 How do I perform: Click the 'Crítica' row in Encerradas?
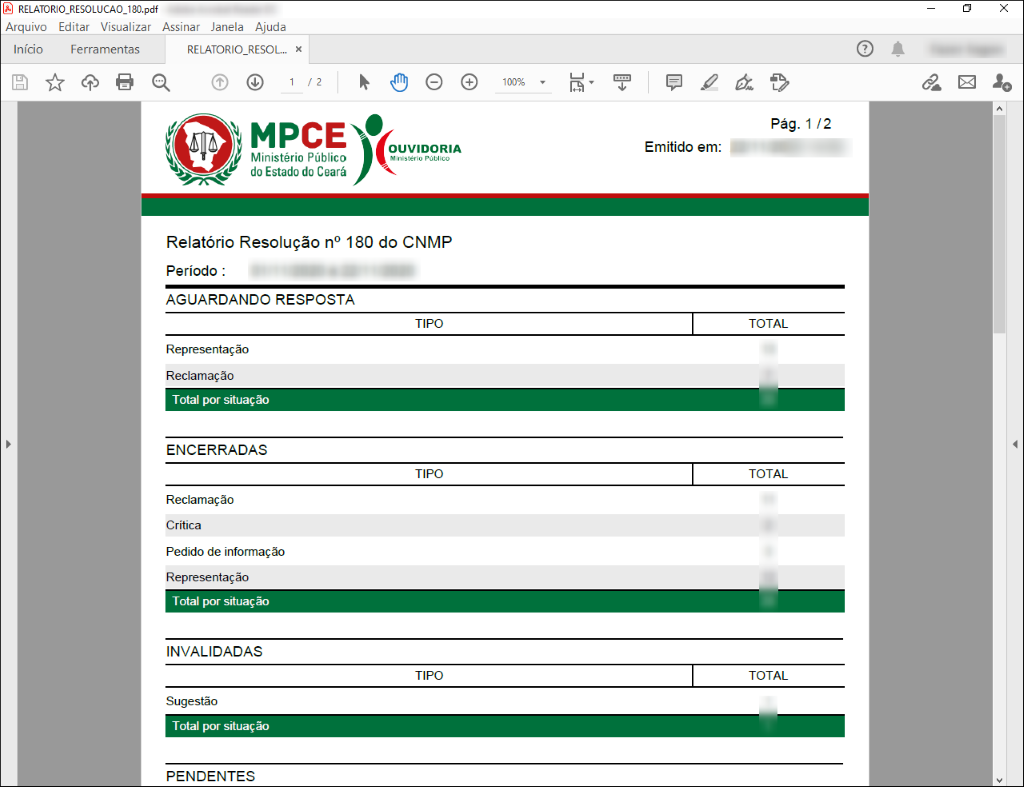click(505, 525)
